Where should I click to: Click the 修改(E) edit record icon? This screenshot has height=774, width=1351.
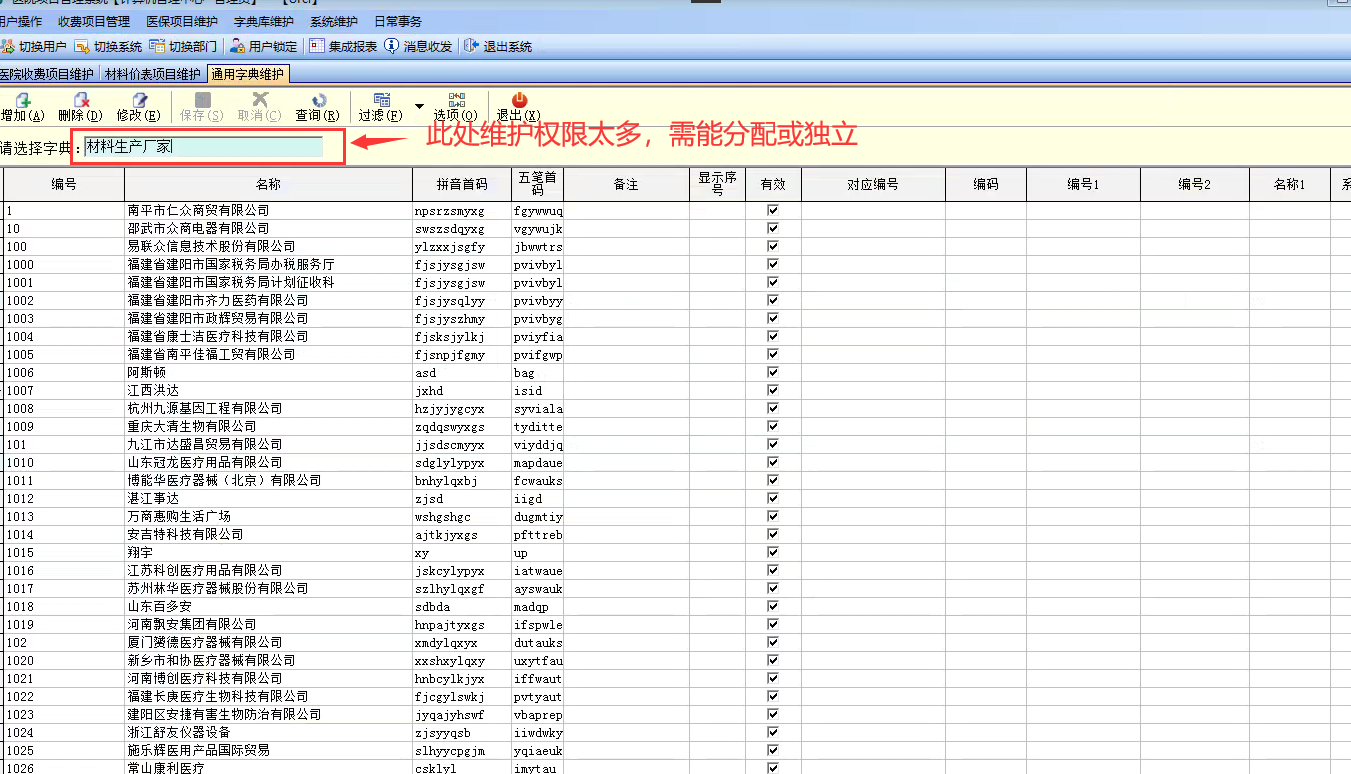point(140,100)
